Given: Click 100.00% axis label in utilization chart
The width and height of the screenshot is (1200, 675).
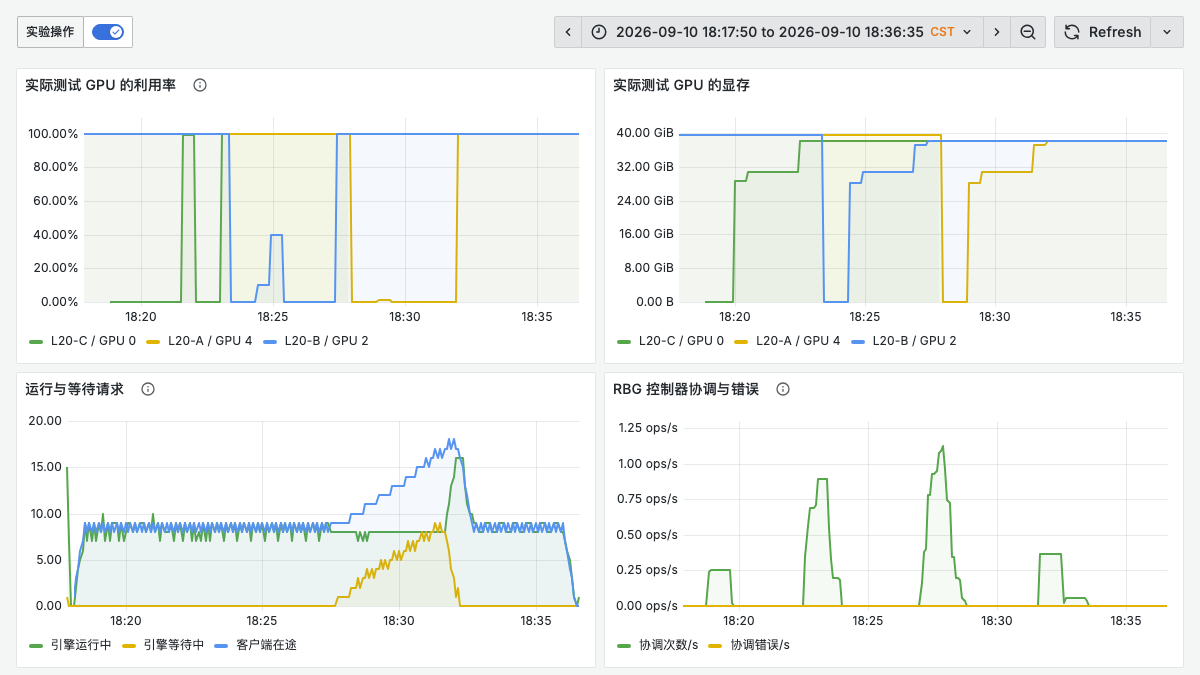Looking at the screenshot, I should click(53, 134).
